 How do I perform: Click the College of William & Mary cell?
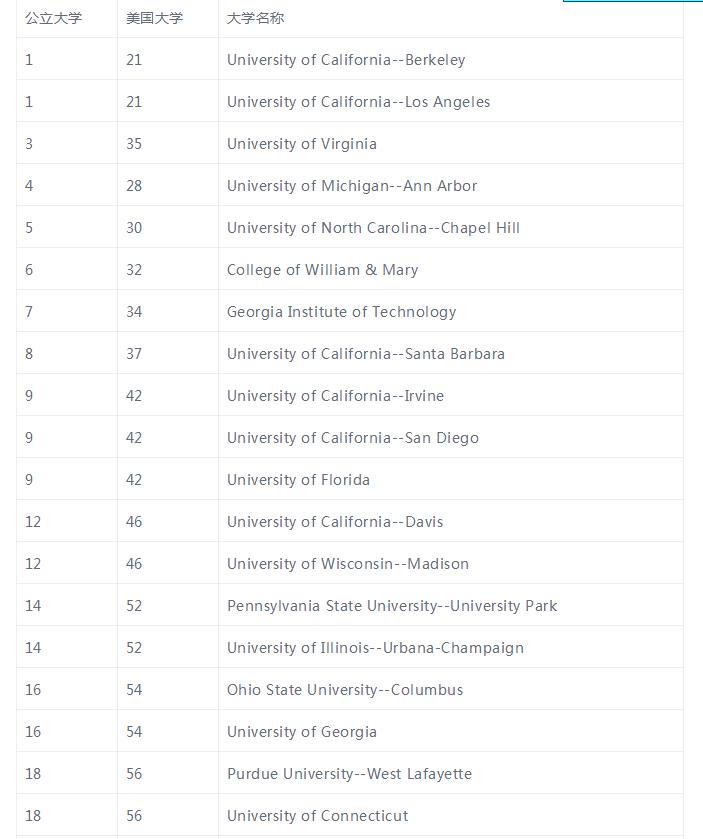pyautogui.click(x=322, y=270)
